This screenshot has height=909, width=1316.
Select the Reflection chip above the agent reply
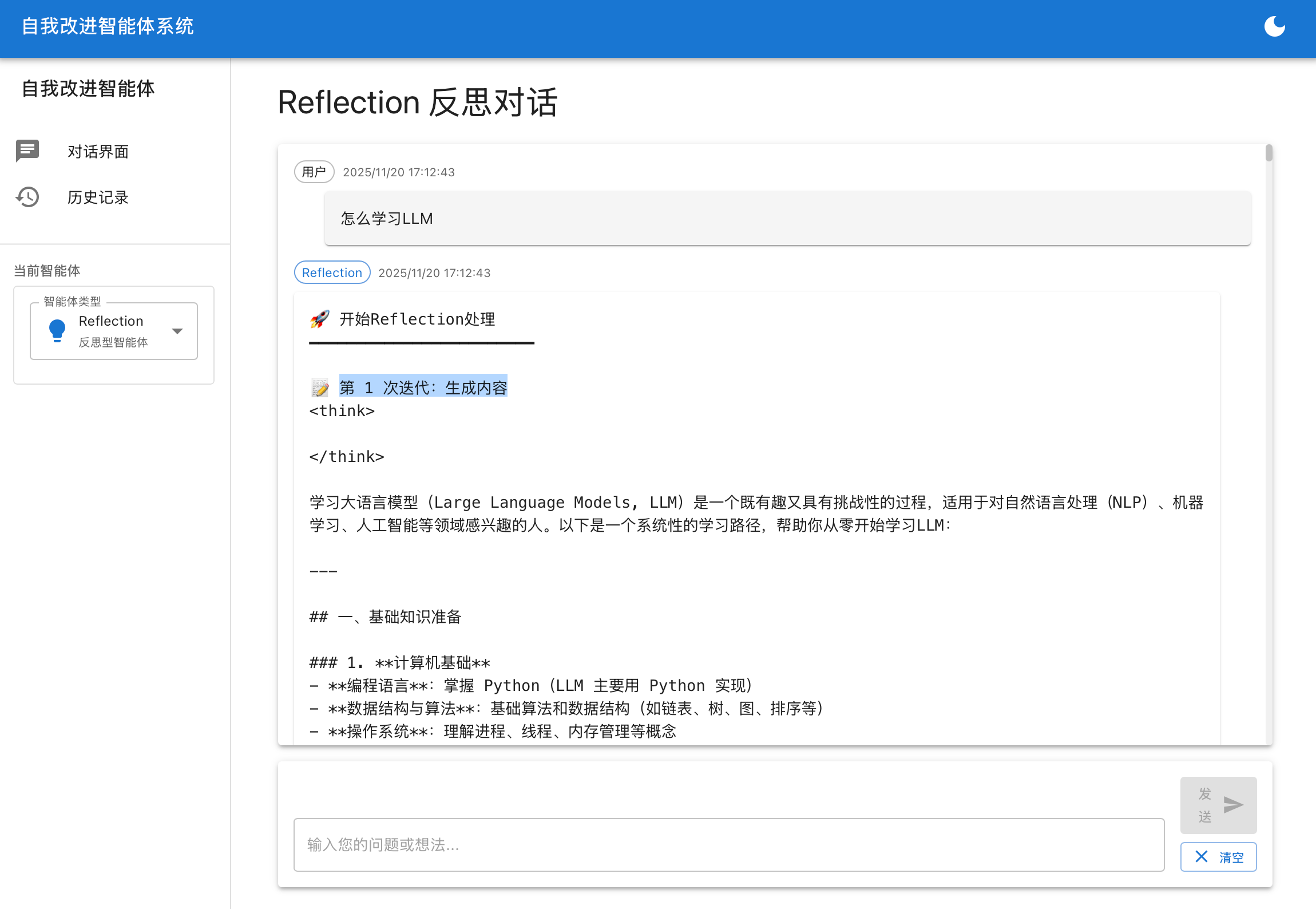[331, 272]
